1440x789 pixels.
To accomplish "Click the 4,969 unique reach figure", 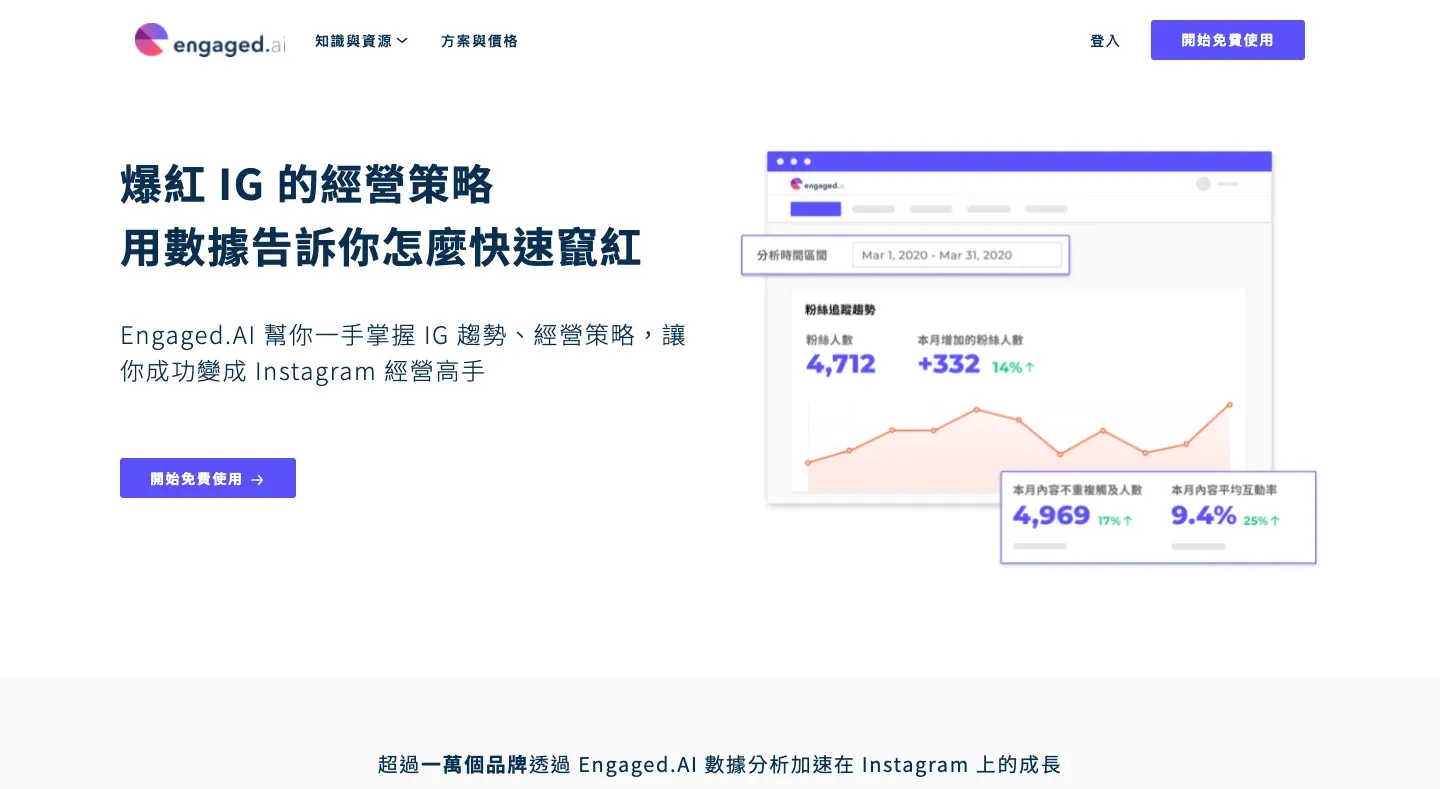I will tap(1051, 516).
